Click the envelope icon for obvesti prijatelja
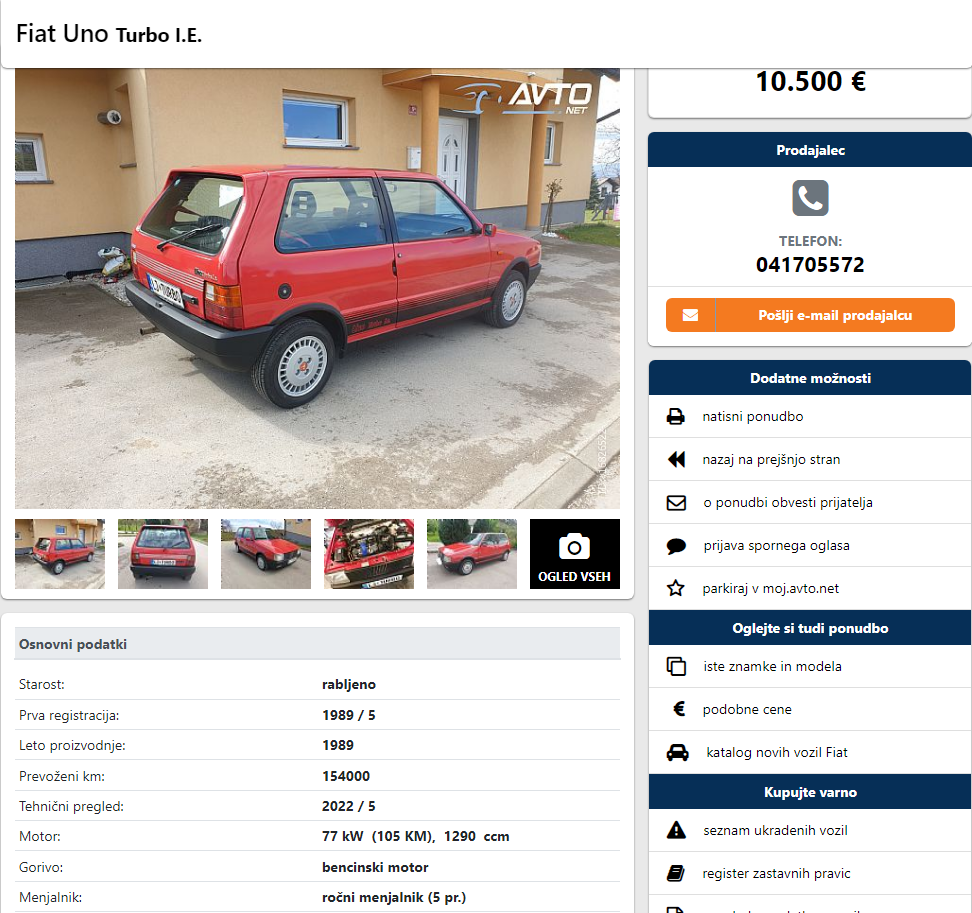The height and width of the screenshot is (913, 972). click(676, 503)
